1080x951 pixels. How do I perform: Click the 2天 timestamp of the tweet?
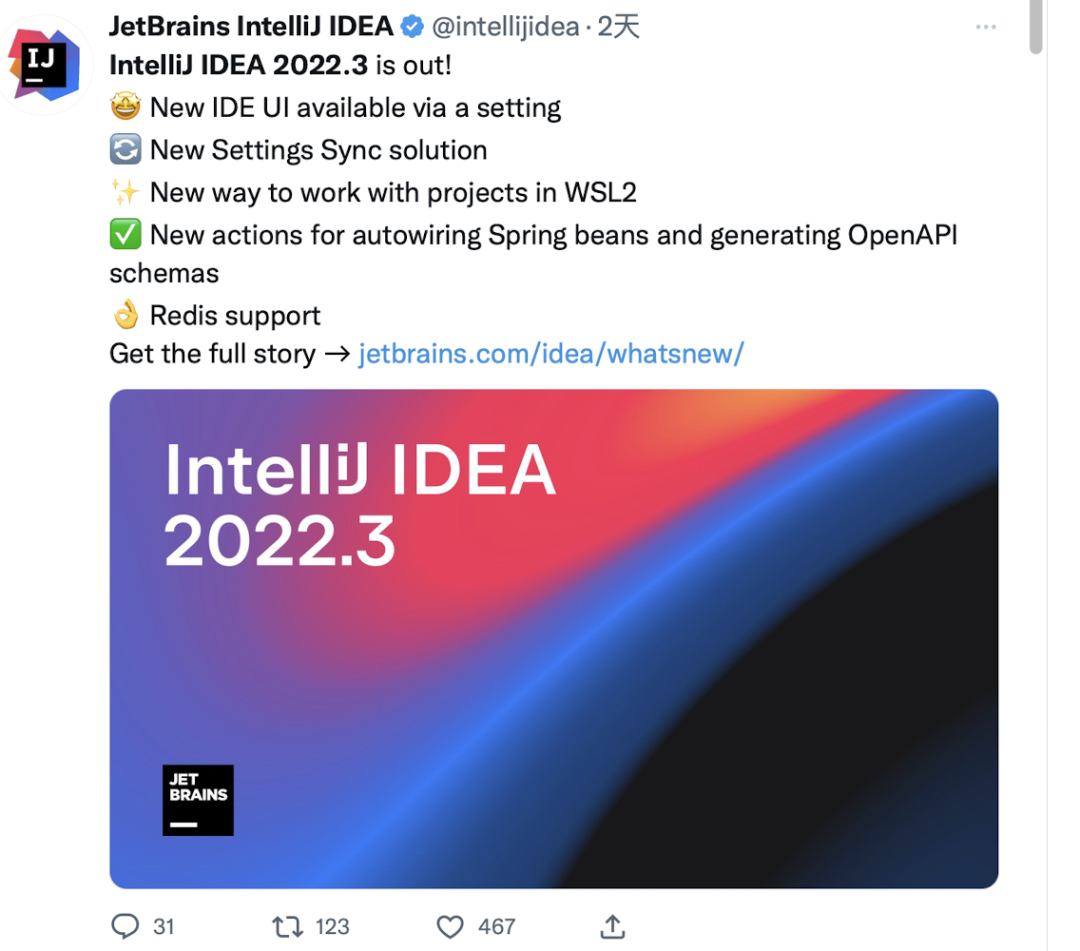pos(618,27)
